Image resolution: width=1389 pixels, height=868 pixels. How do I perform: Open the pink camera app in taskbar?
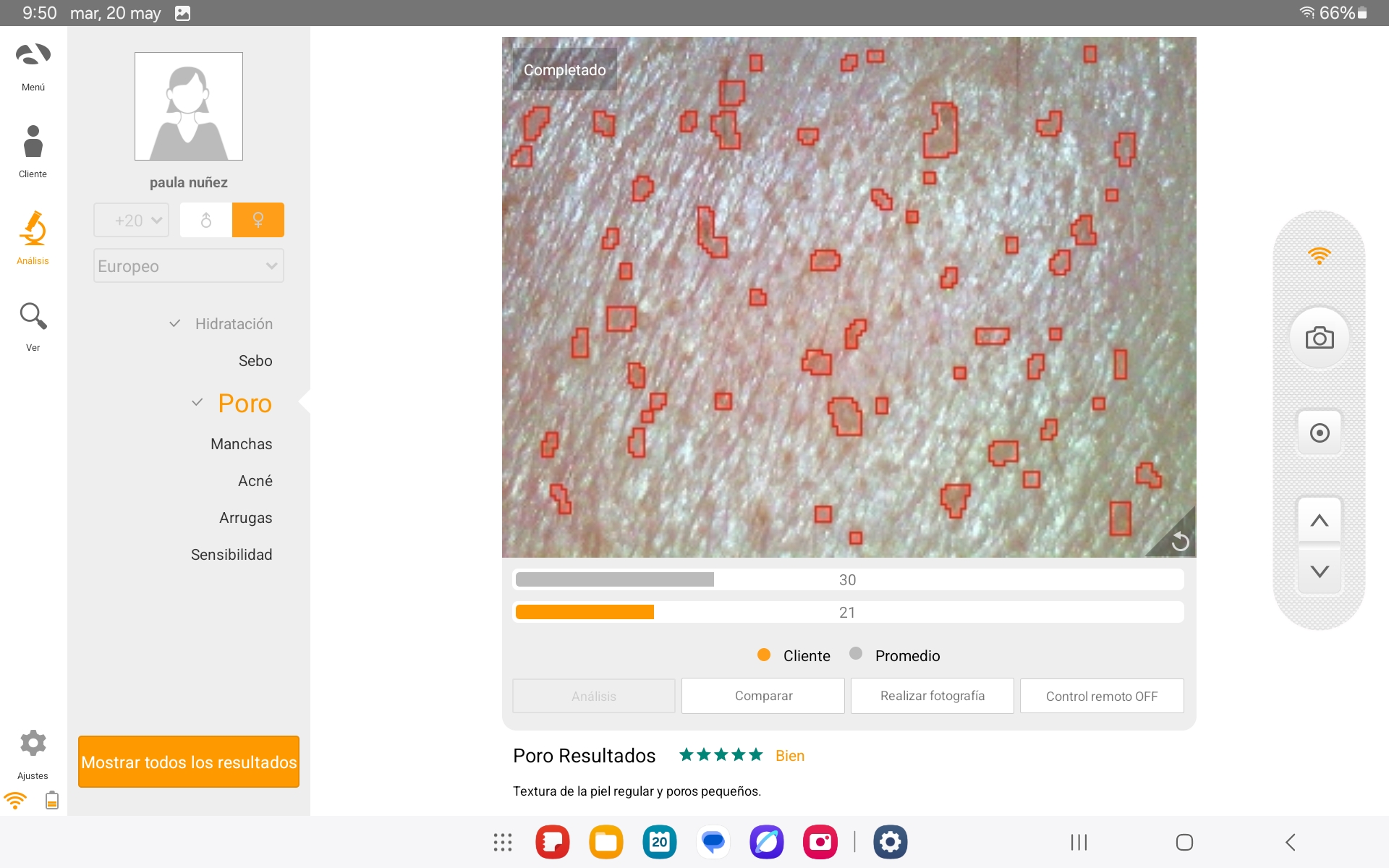click(820, 842)
